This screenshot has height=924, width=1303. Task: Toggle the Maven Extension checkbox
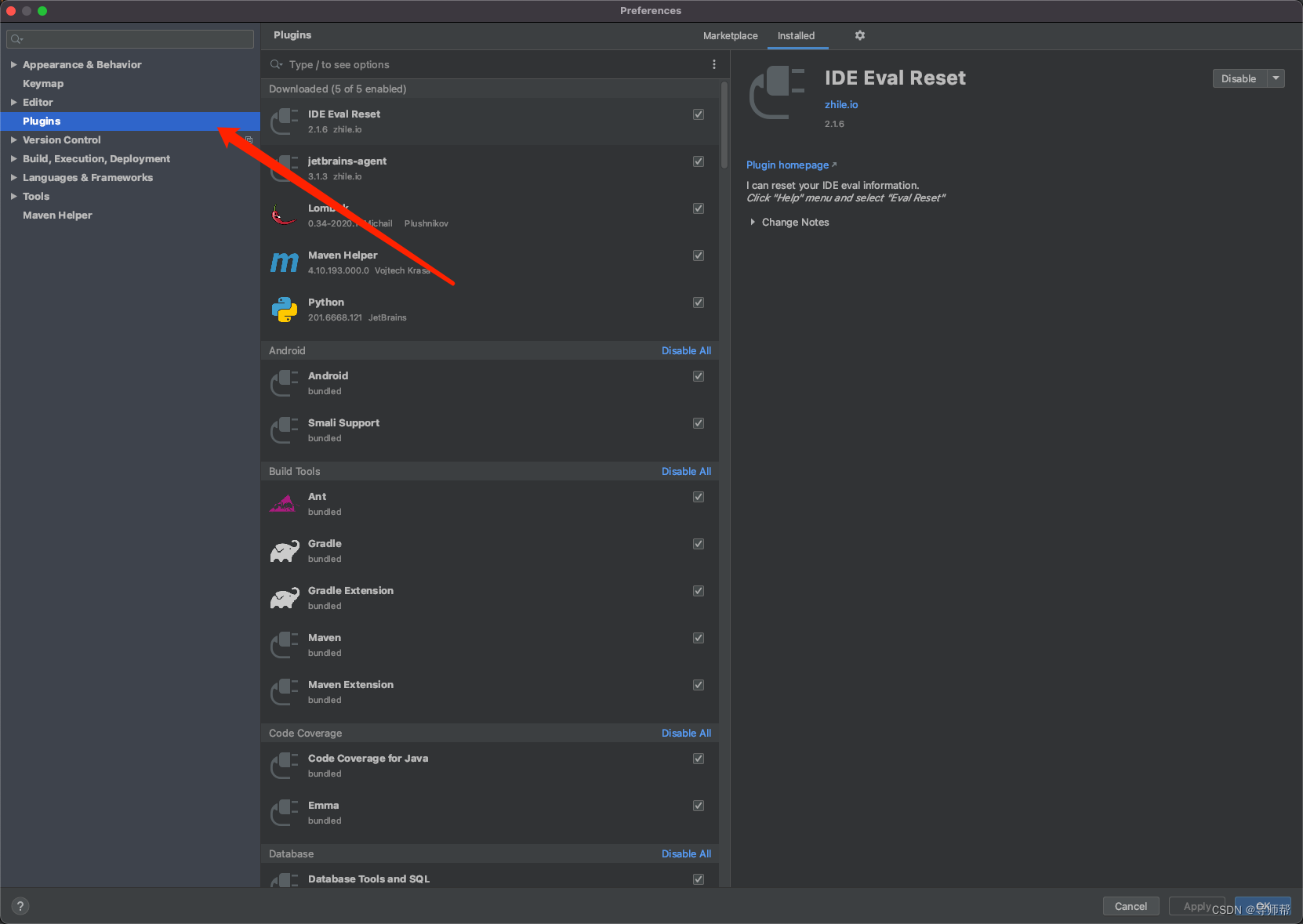pos(699,685)
